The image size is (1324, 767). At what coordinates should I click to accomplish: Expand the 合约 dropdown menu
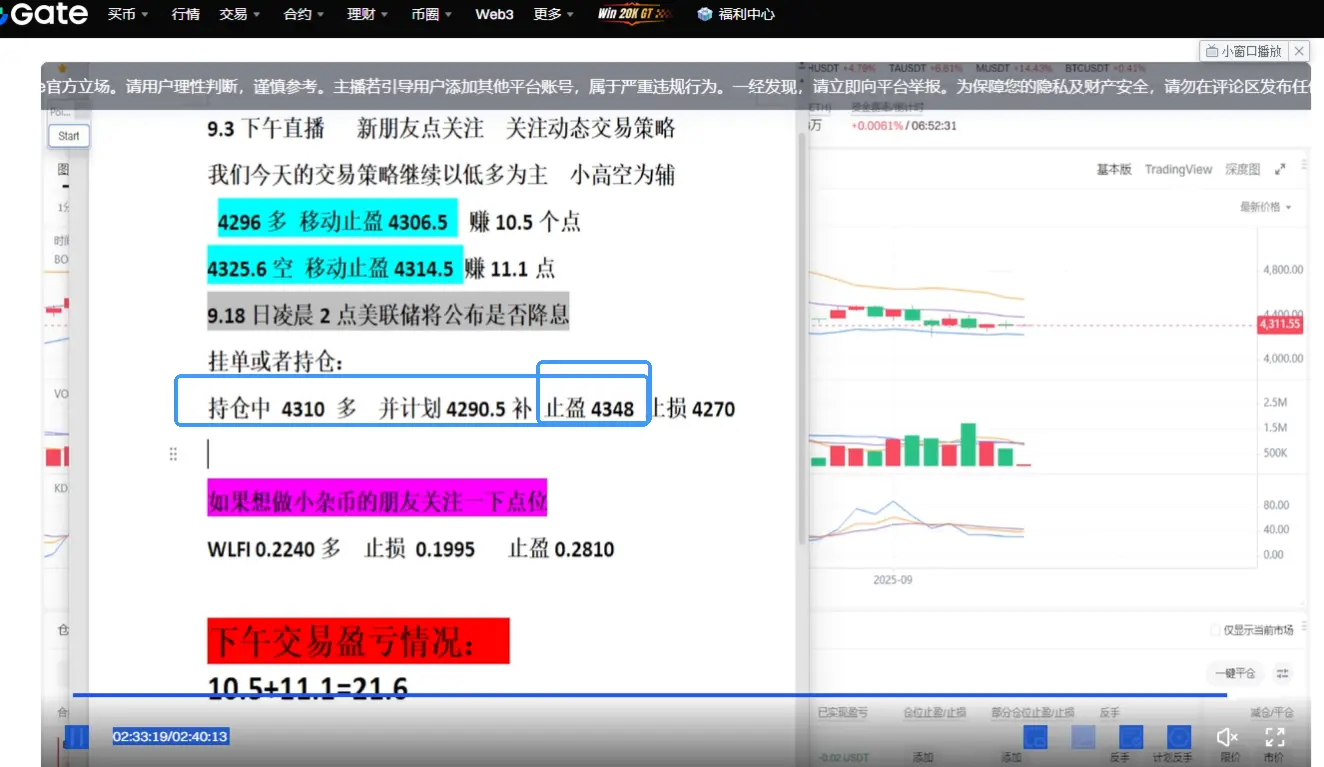[304, 15]
